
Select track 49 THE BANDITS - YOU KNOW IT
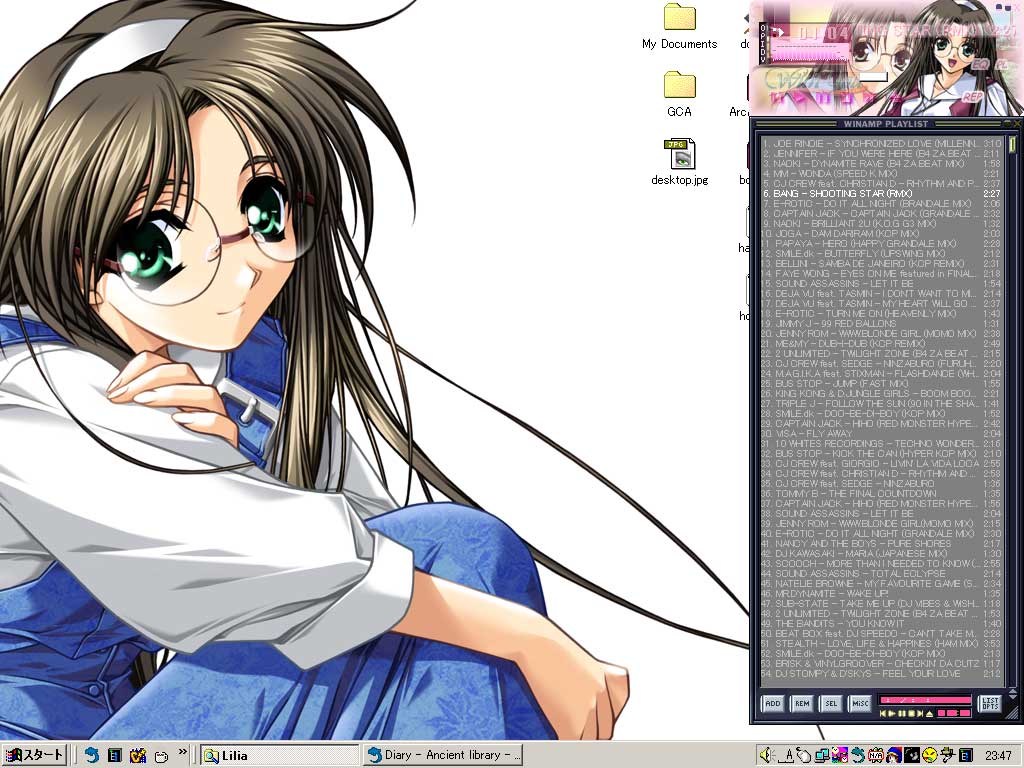(882, 623)
